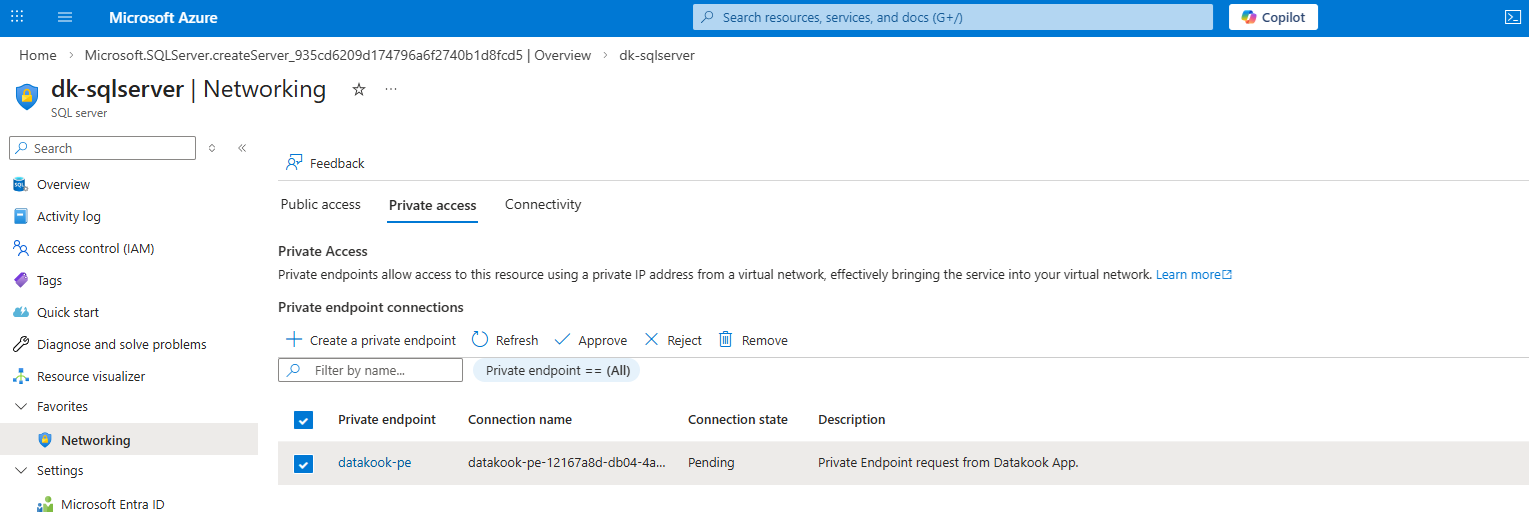Click the Resource visualizer icon
This screenshot has height=527, width=1529.
[x=20, y=376]
